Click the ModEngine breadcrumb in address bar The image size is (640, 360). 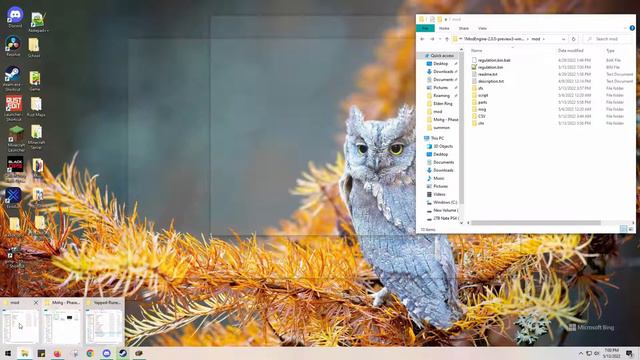(x=494, y=39)
